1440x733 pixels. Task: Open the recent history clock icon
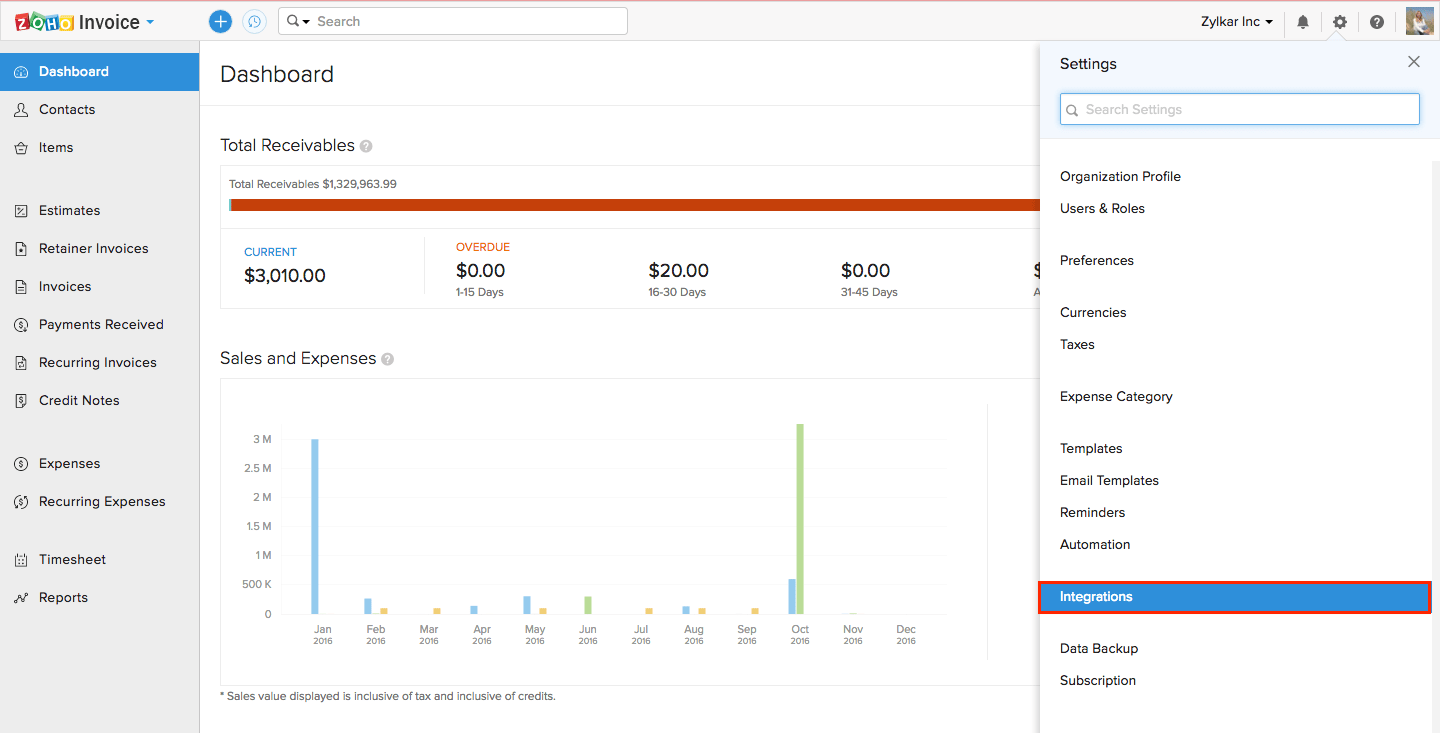pyautogui.click(x=255, y=21)
